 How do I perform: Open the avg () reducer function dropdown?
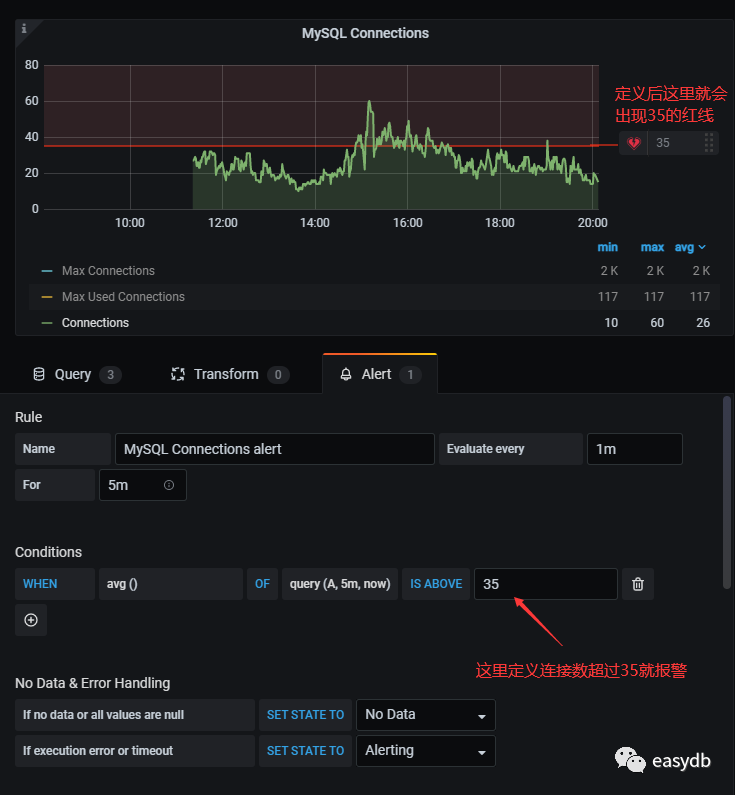pyautogui.click(x=170, y=584)
